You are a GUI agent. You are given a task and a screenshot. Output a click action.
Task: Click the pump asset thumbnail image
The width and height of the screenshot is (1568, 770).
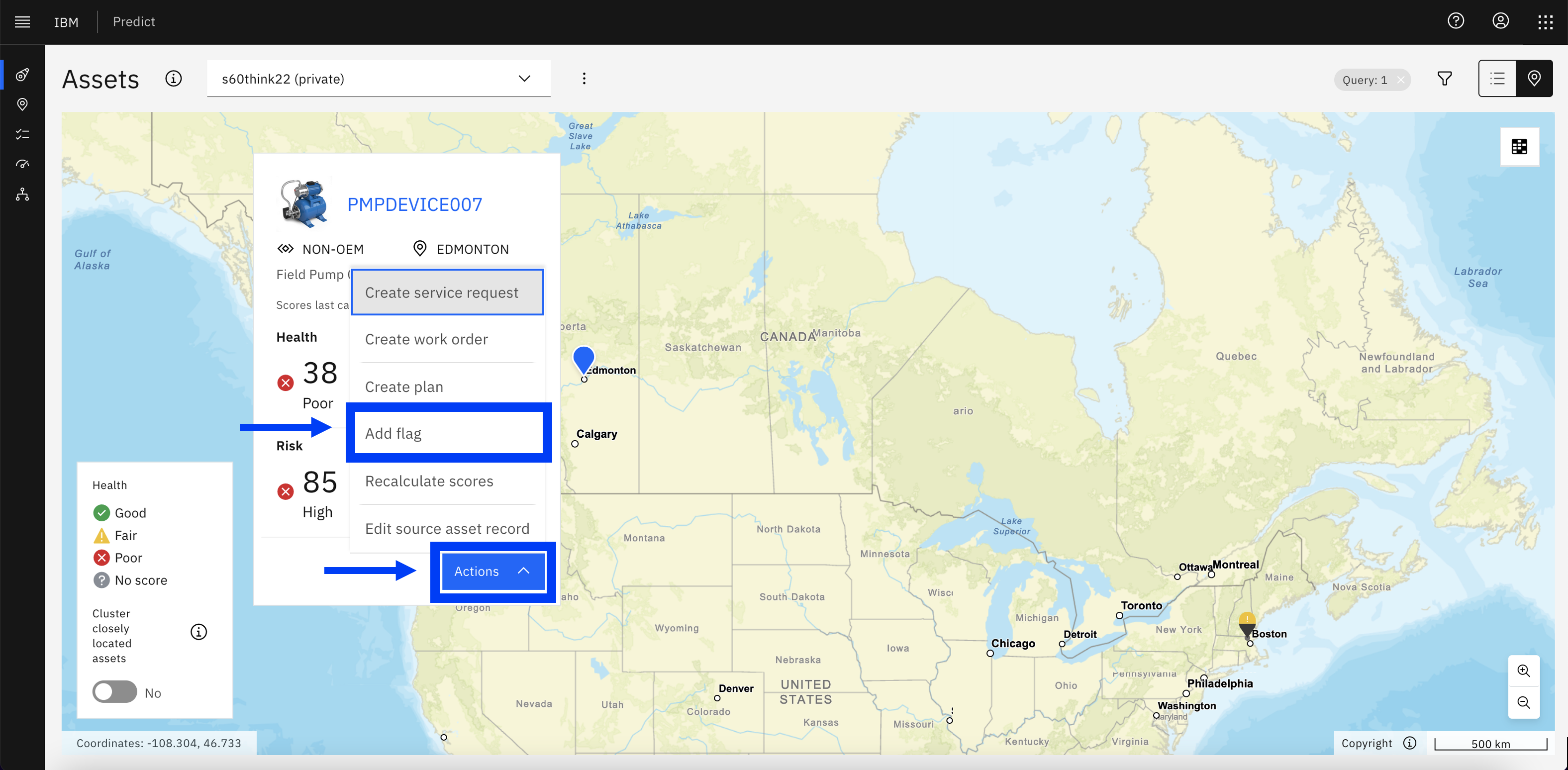coord(304,203)
